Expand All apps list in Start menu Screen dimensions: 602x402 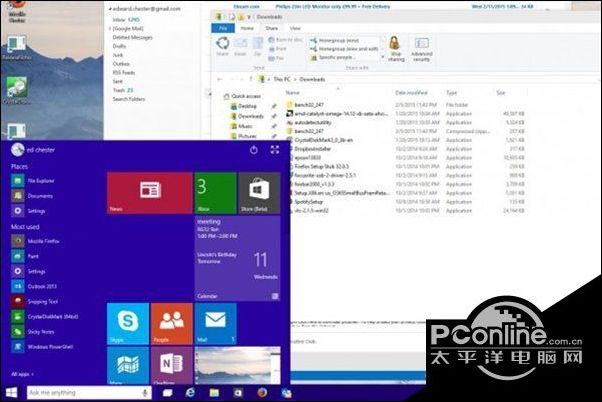click(x=20, y=374)
